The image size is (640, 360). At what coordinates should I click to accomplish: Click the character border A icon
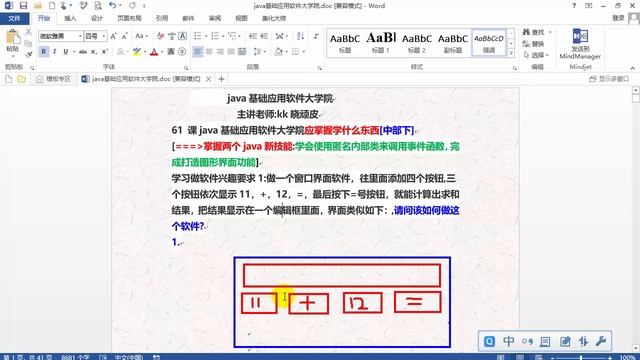tap(183, 36)
